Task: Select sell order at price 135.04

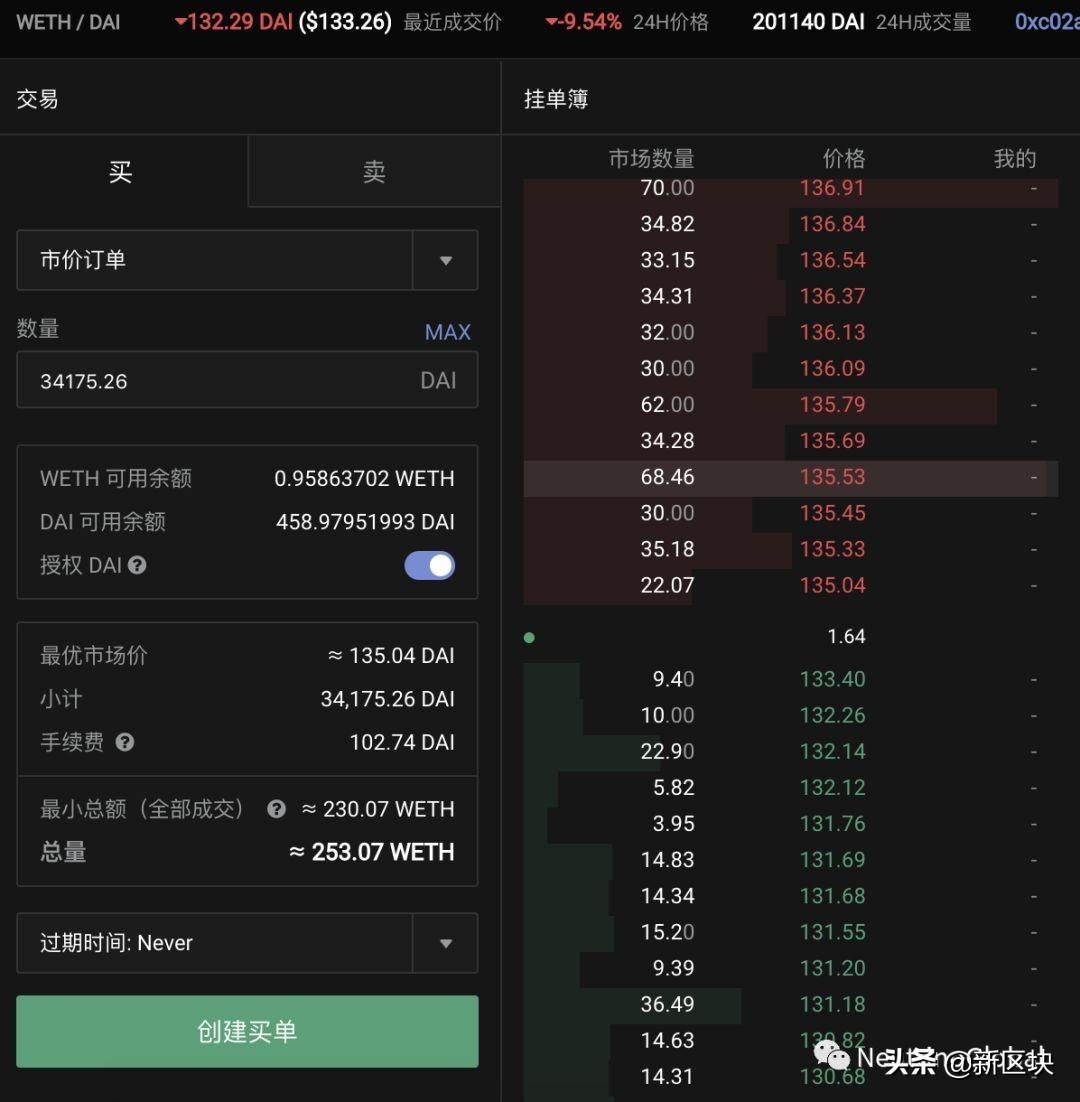Action: [x=791, y=585]
